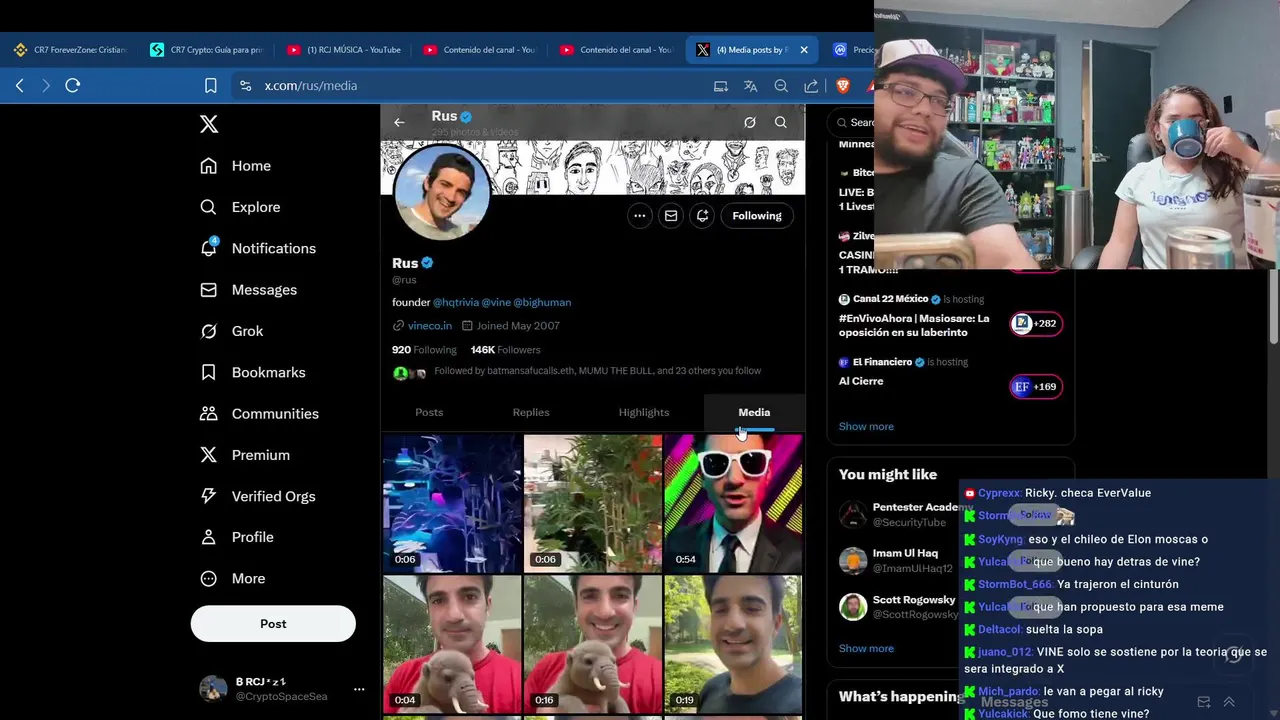Switch to the Posts tab

429,412
